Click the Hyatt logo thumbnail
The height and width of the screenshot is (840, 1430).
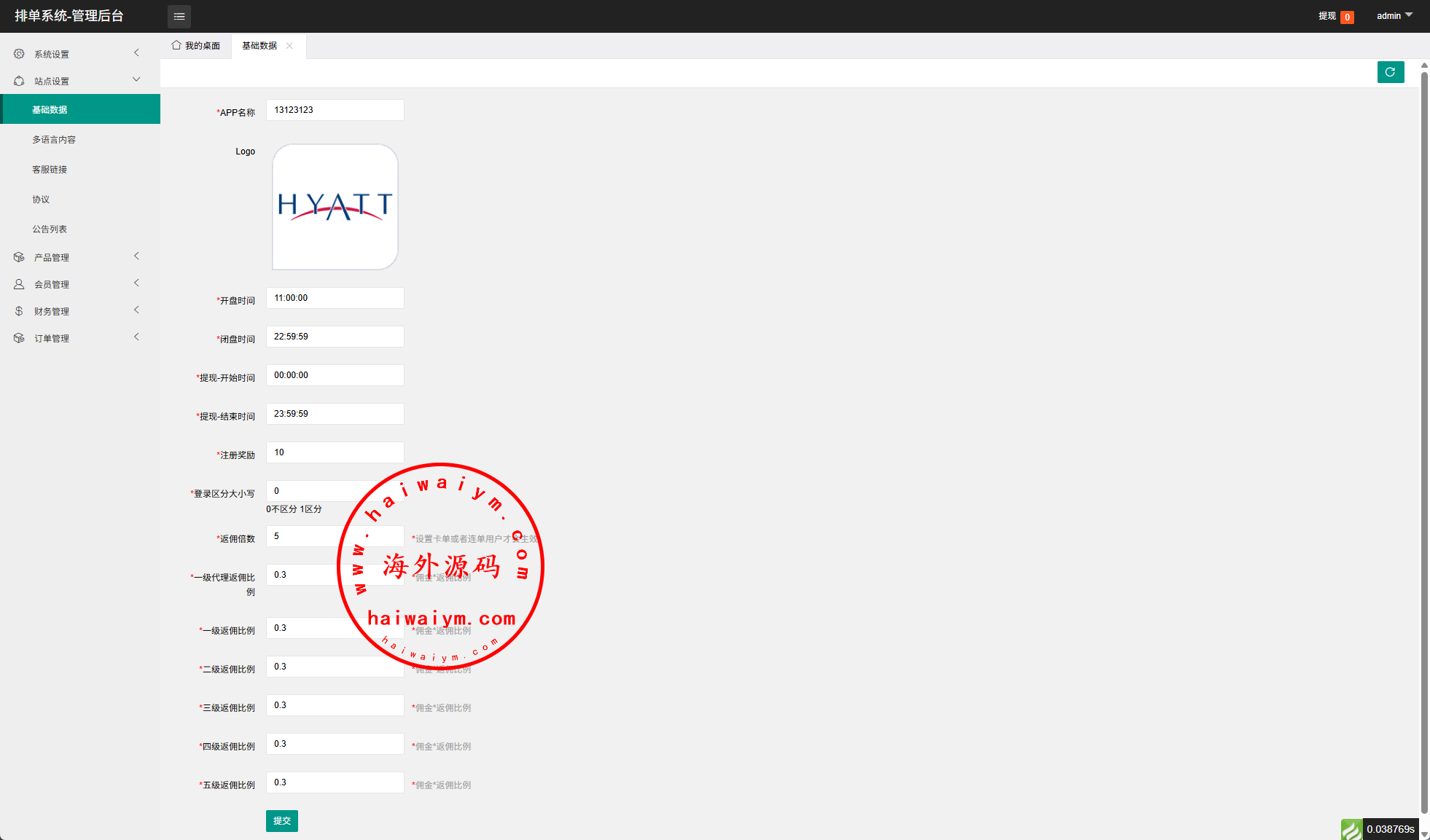(335, 206)
